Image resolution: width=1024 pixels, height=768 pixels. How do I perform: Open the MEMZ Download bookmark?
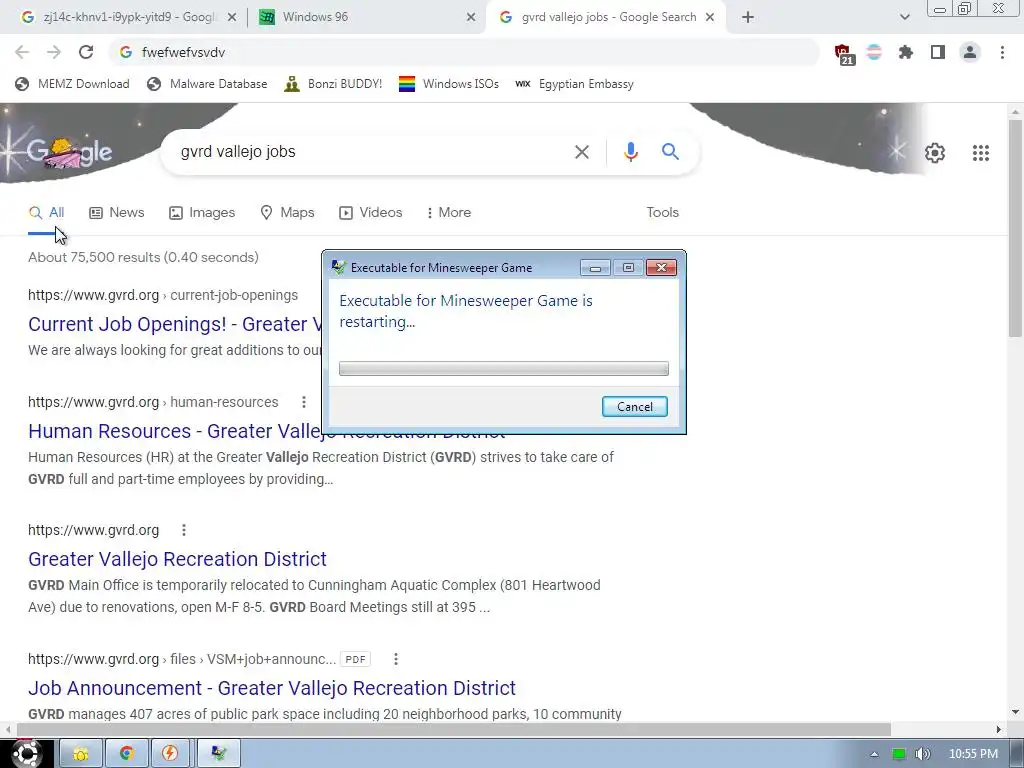coord(72,84)
